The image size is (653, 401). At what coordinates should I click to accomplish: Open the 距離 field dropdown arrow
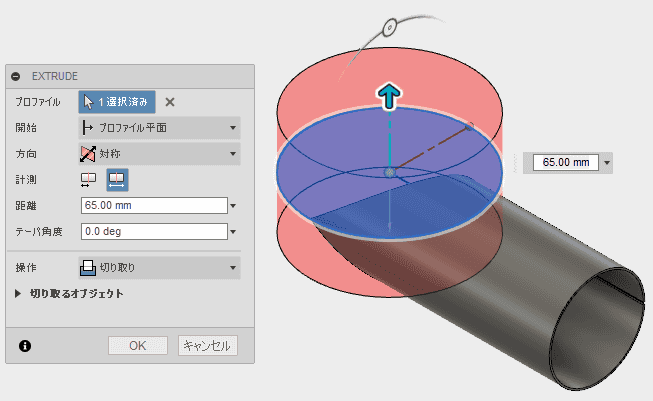[x=233, y=206]
